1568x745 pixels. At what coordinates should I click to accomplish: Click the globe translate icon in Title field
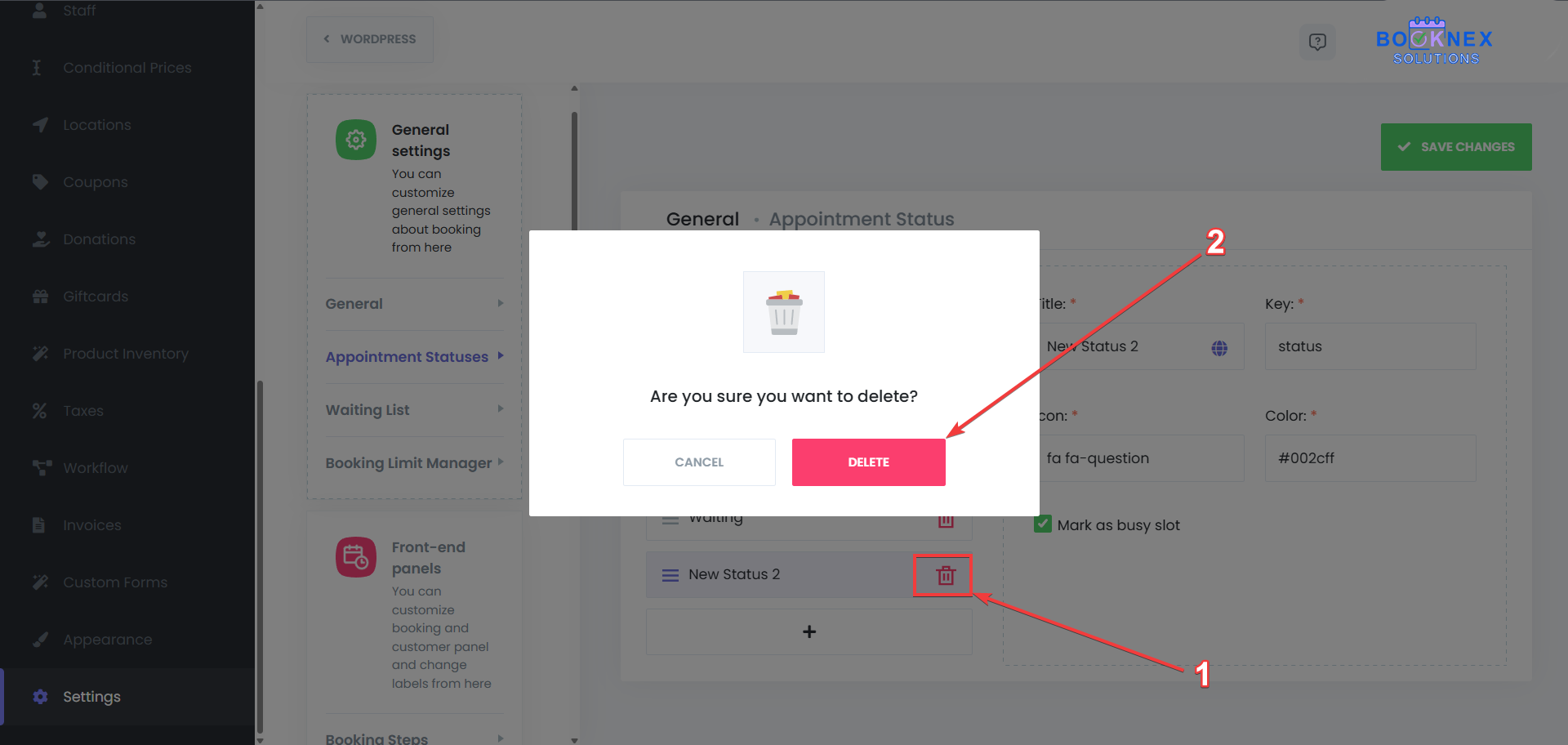1218,348
